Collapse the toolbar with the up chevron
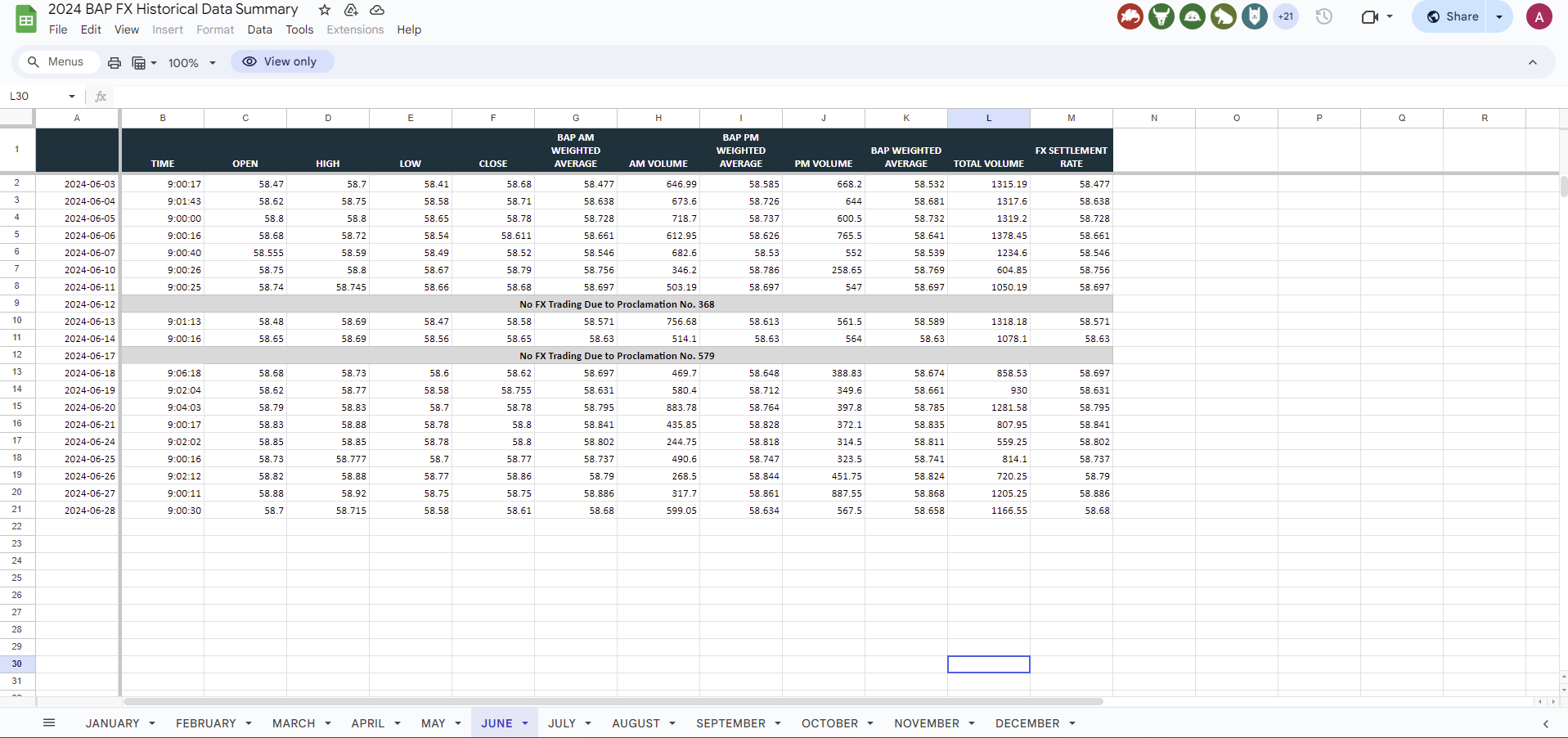1568x738 pixels. (1533, 62)
